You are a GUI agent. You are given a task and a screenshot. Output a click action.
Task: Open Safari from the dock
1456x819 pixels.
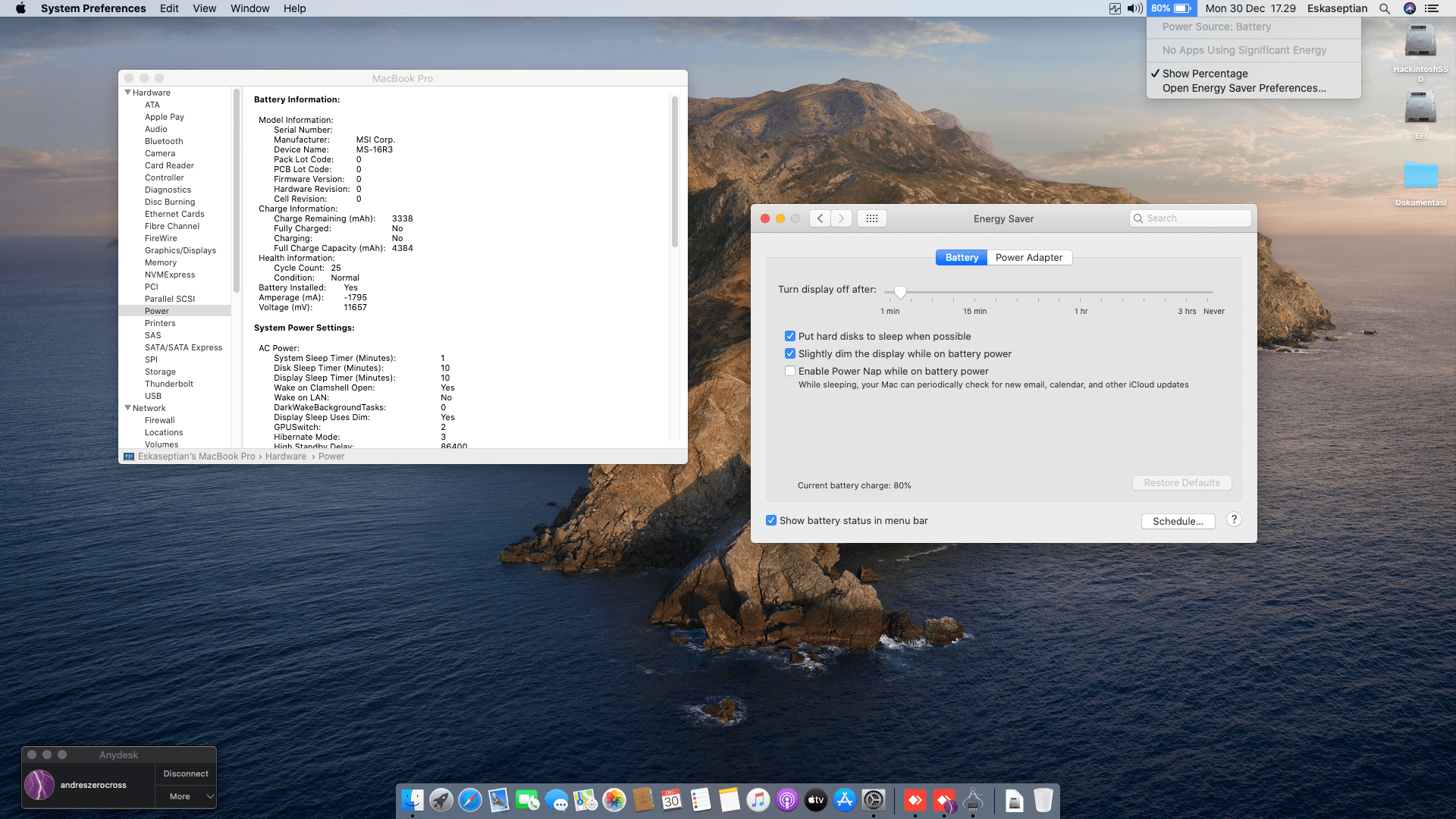(x=470, y=800)
